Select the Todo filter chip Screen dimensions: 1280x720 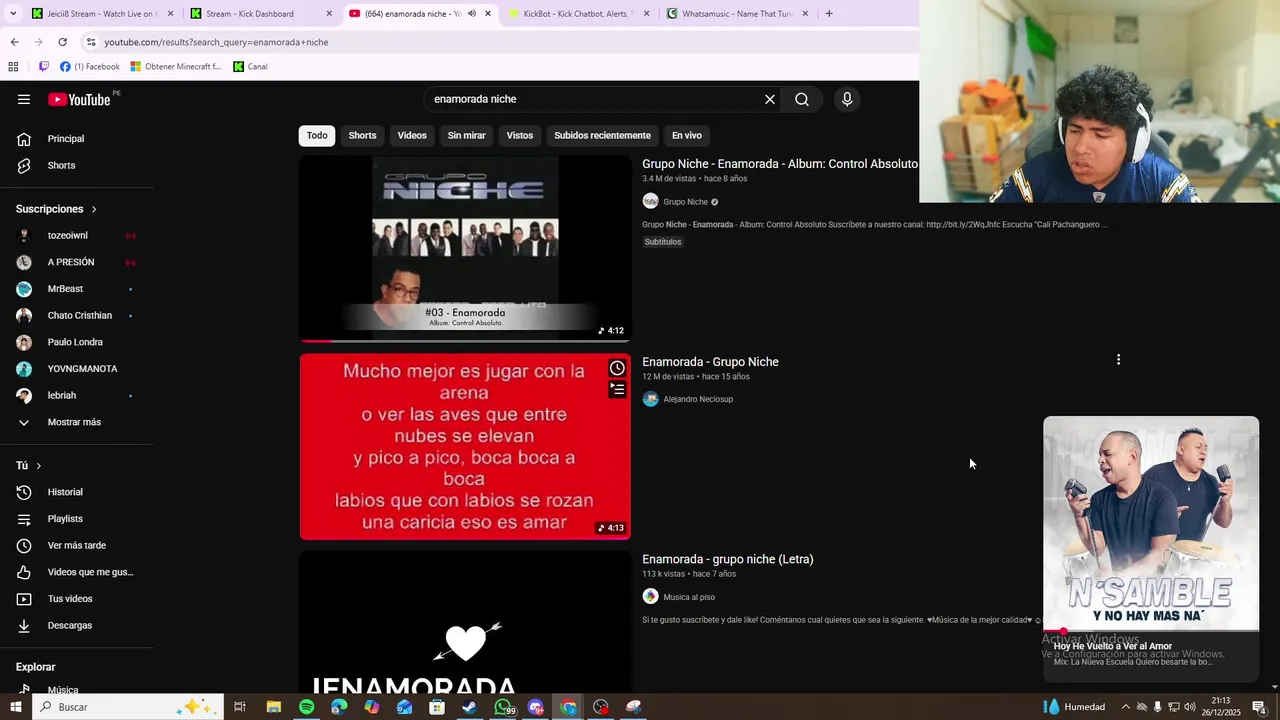coord(317,135)
